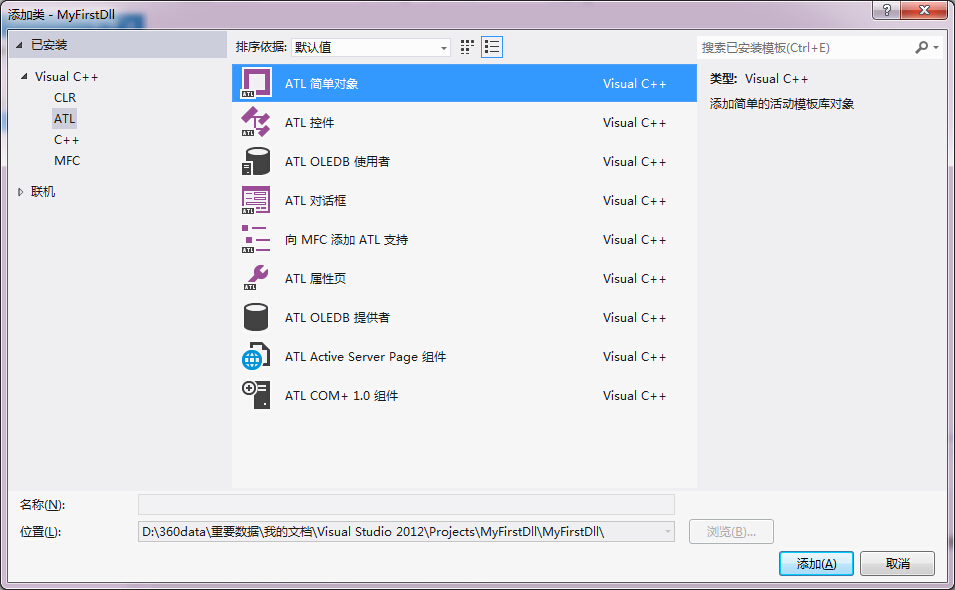Select the 'ATL 属性页' row text
This screenshot has height=590, width=955.
click(x=315, y=278)
